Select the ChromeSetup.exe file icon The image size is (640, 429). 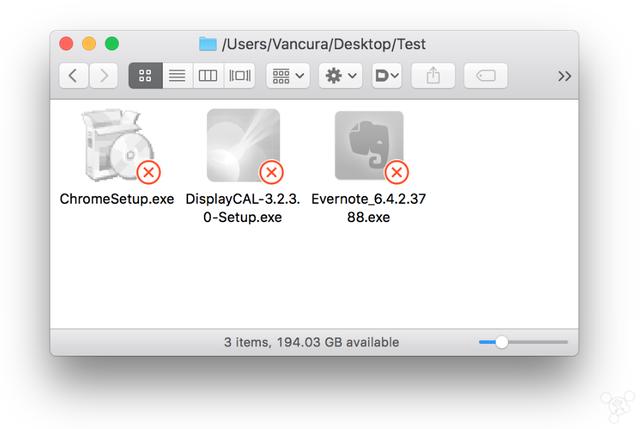pyautogui.click(x=117, y=145)
